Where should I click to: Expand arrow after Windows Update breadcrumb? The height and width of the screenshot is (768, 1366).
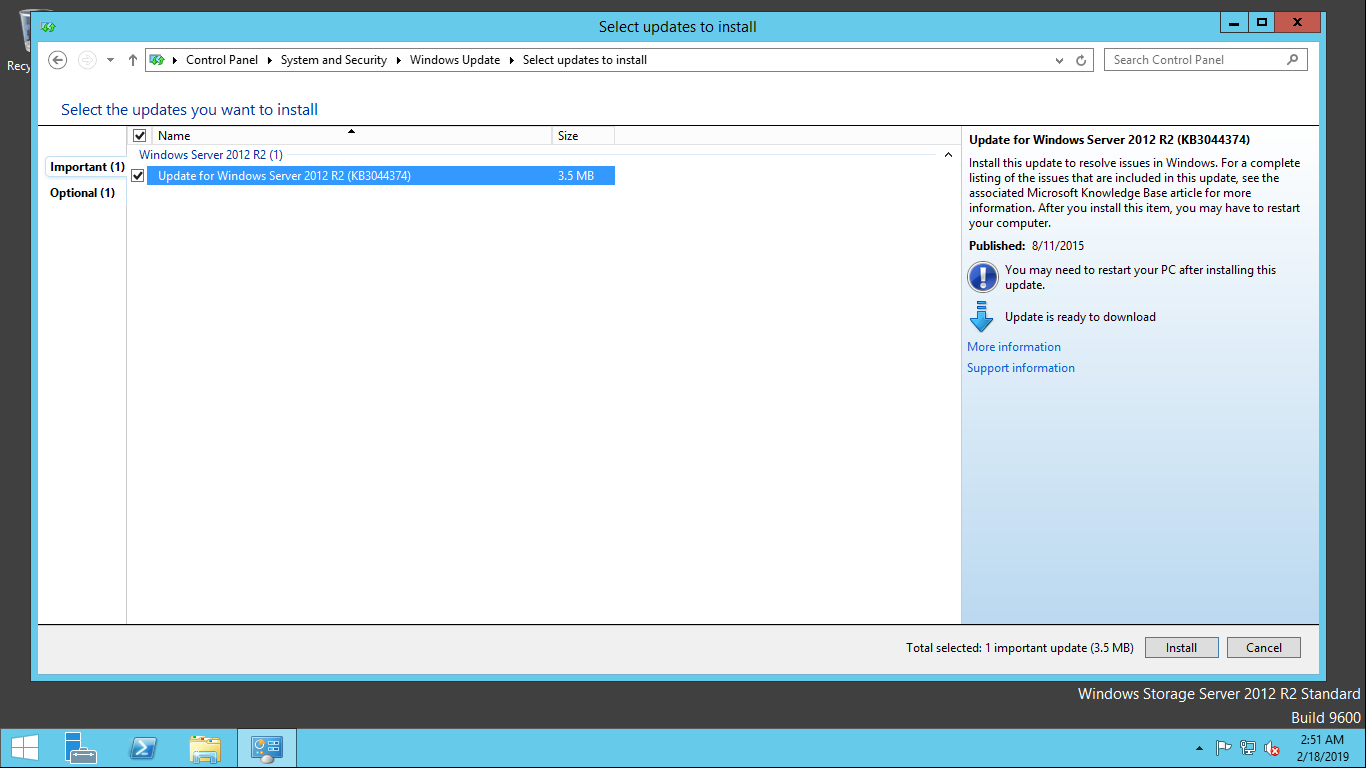[512, 60]
